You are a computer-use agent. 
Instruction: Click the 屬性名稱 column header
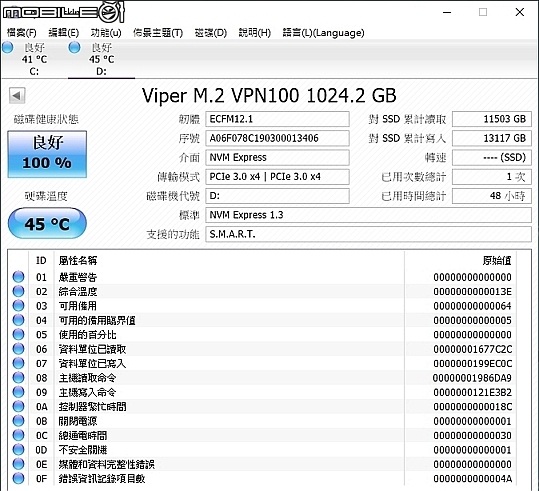click(x=78, y=261)
